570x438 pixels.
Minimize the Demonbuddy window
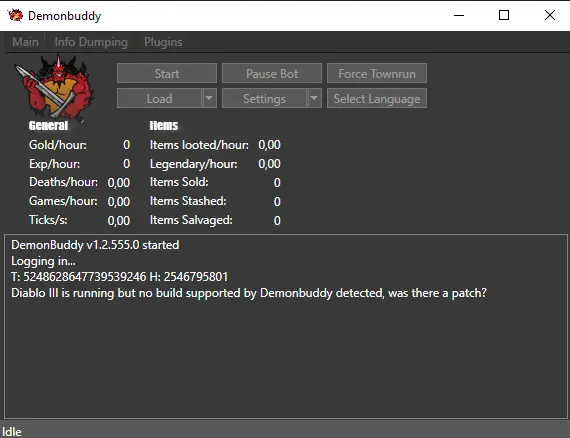pyautogui.click(x=459, y=15)
